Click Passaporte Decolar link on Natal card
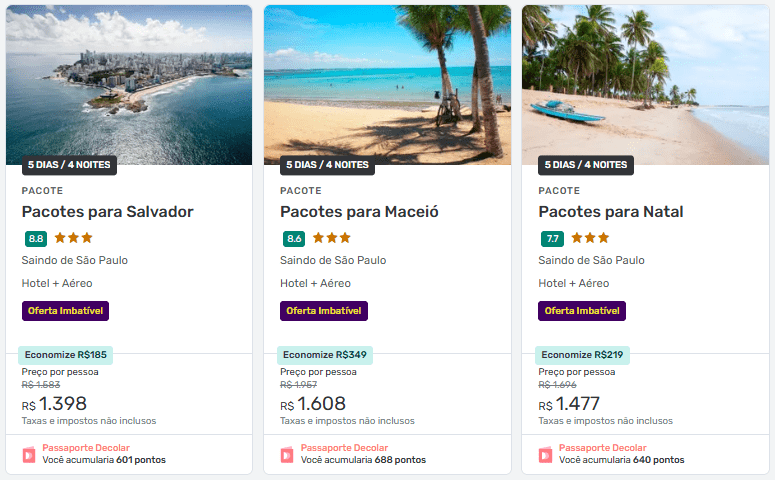Screen dimensions: 775x480 603,447
